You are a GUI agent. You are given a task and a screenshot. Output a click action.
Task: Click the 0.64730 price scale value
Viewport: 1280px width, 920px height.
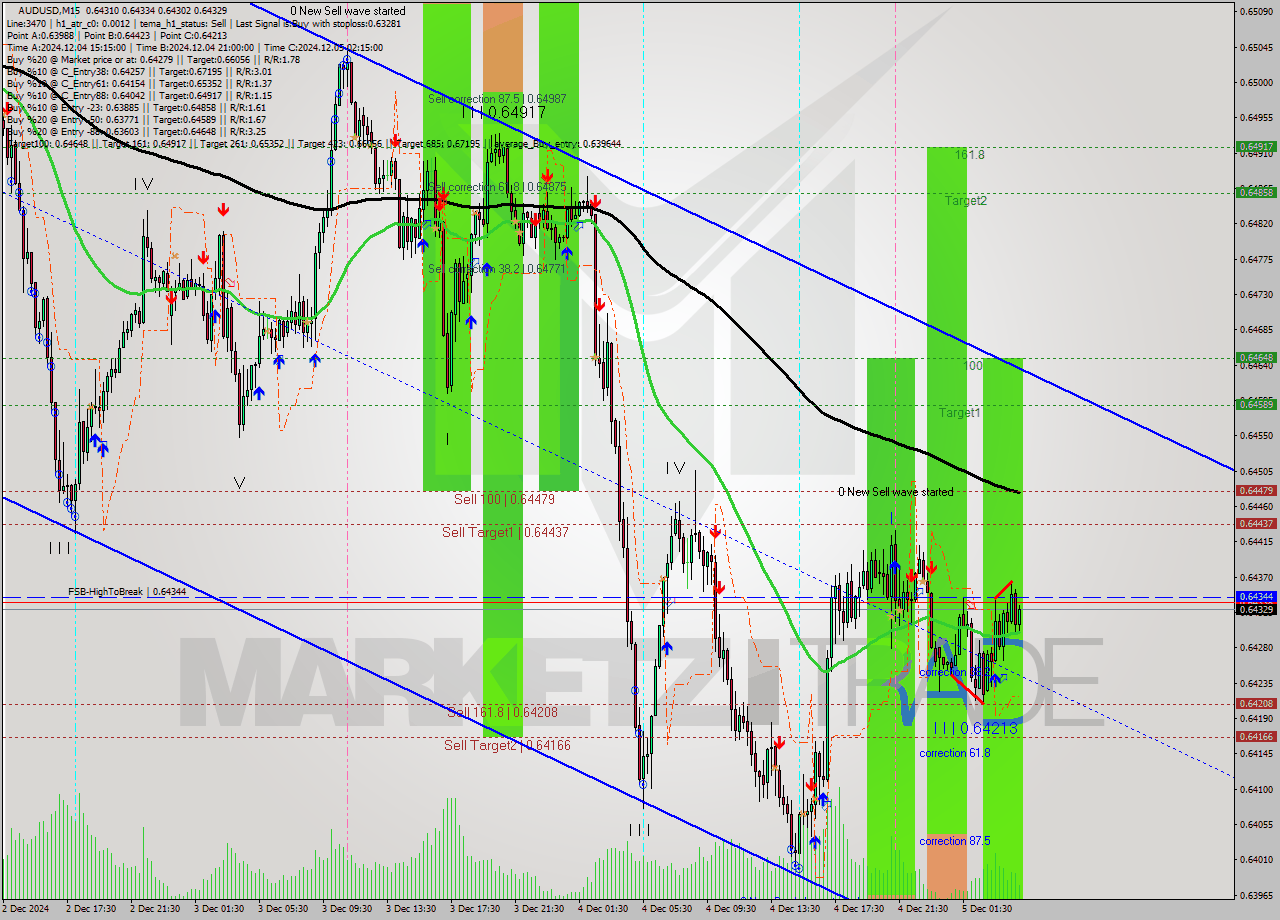(1256, 294)
